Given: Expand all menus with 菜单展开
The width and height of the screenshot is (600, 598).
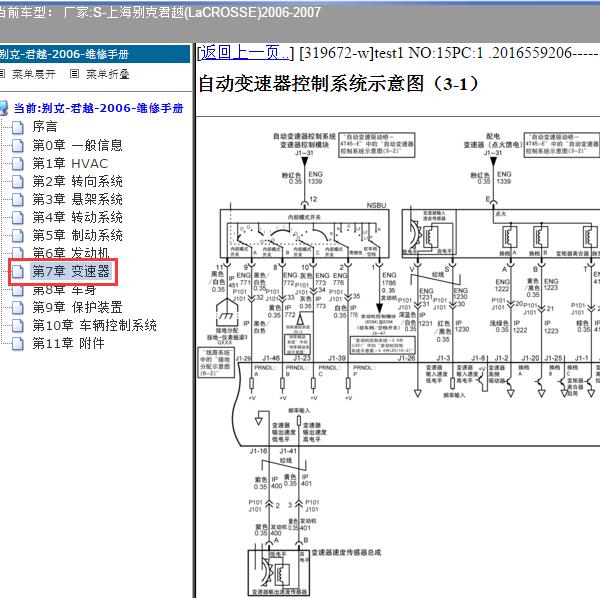Looking at the screenshot, I should pos(33,74).
